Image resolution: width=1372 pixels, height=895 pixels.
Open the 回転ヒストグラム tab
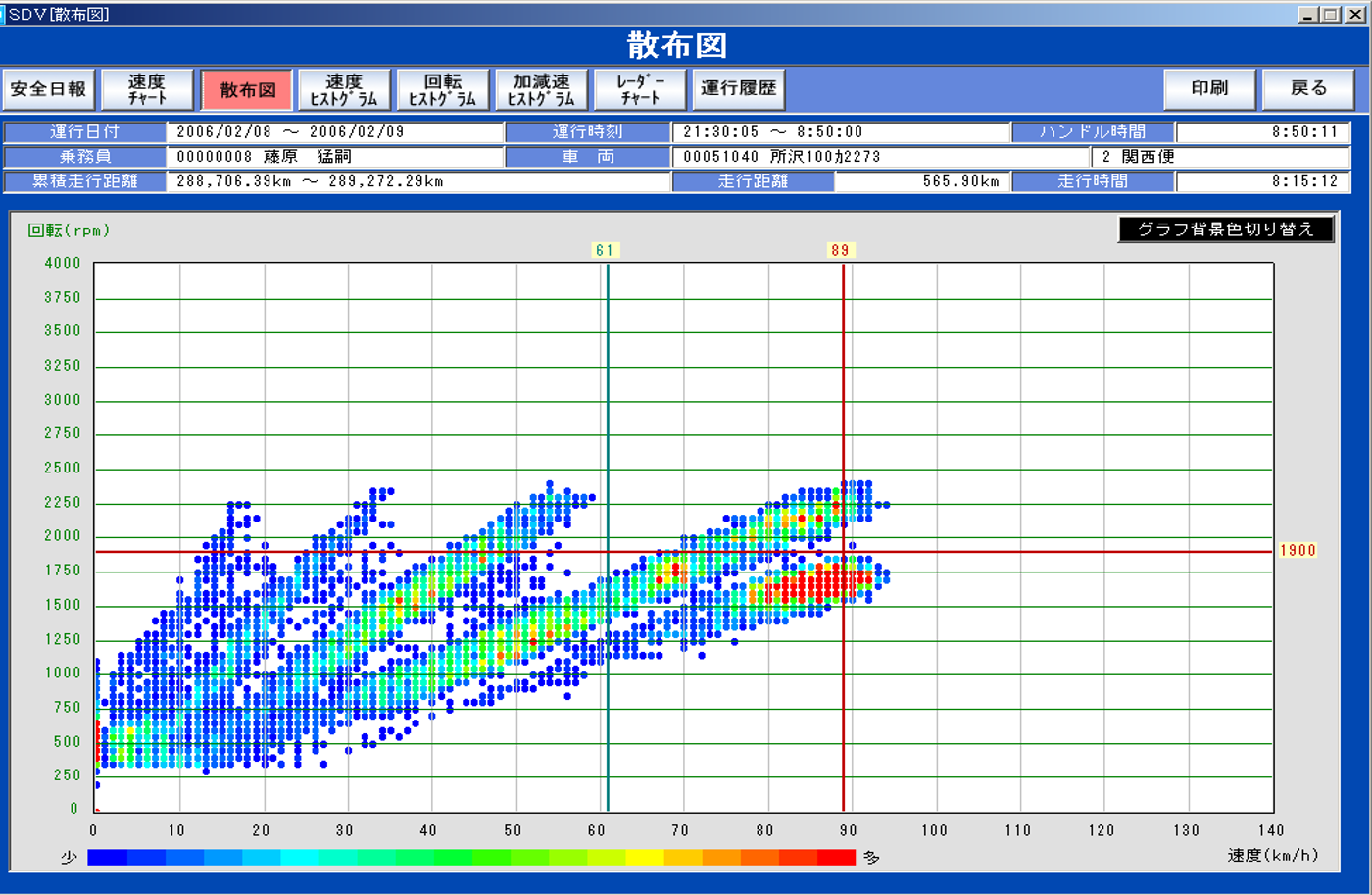coord(443,89)
